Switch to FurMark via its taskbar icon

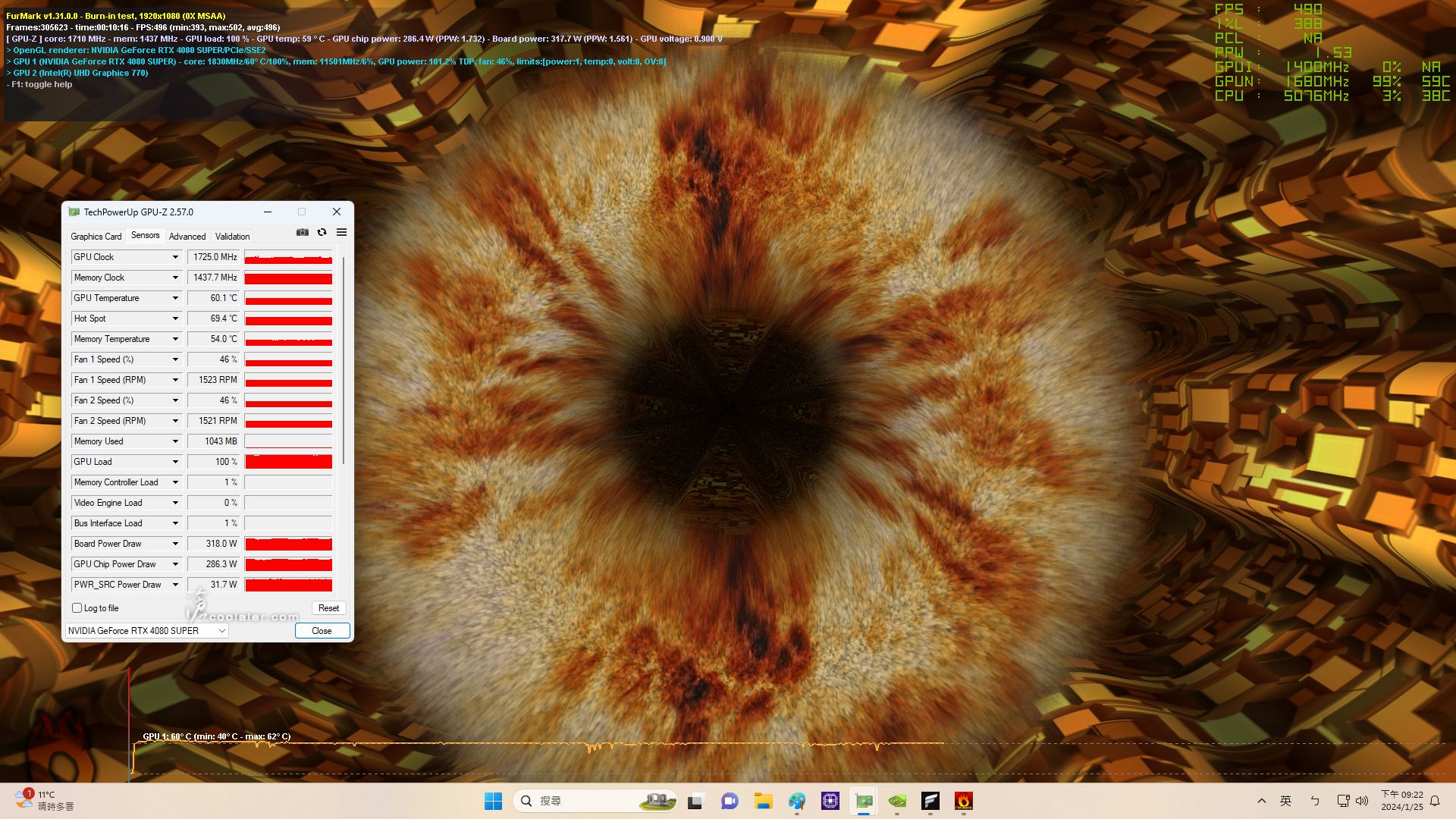964,801
